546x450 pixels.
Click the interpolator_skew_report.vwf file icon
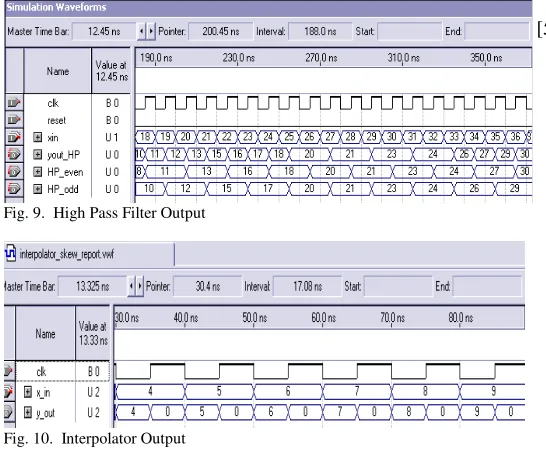pyautogui.click(x=10, y=253)
